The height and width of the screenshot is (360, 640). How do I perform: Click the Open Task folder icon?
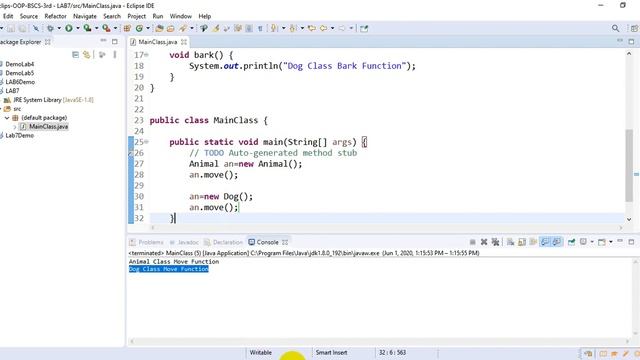[171, 28]
